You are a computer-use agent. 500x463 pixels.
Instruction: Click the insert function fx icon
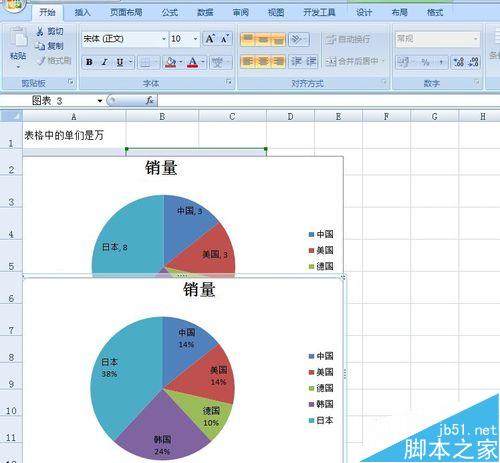[x=150, y=100]
